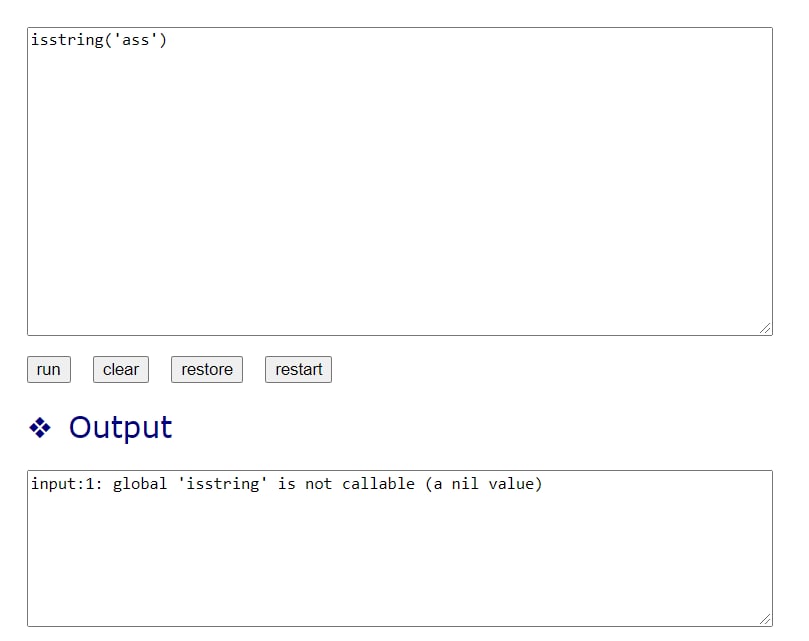Image resolution: width=809 pixels, height=641 pixels.
Task: Click the isstring('ass') code line
Action: point(99,40)
